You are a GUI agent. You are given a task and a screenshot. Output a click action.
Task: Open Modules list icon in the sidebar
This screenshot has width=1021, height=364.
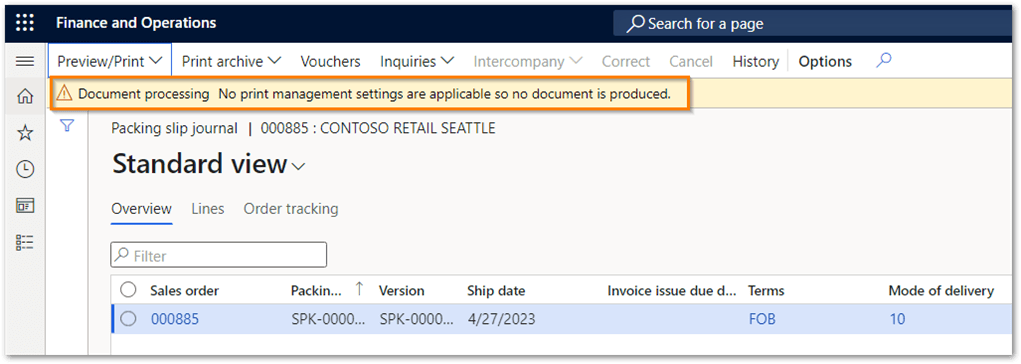click(25, 243)
